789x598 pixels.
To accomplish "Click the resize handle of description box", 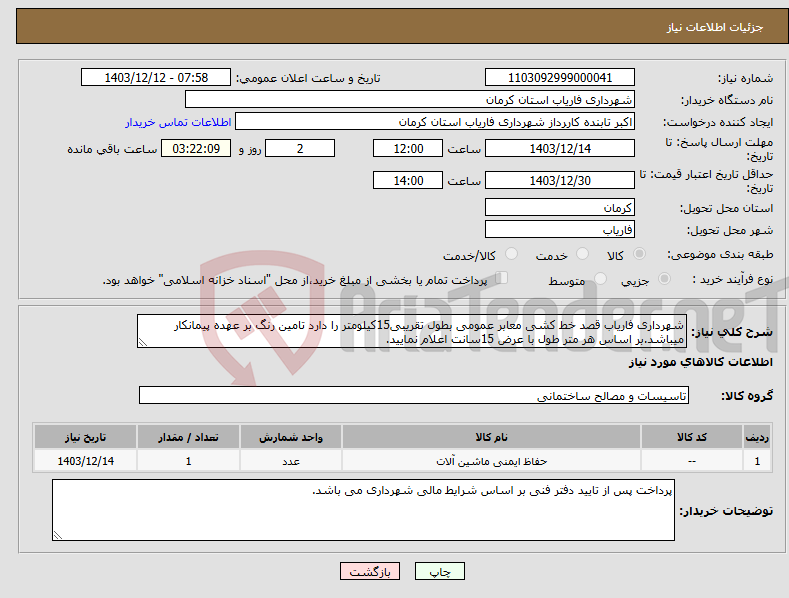I will pos(143,342).
